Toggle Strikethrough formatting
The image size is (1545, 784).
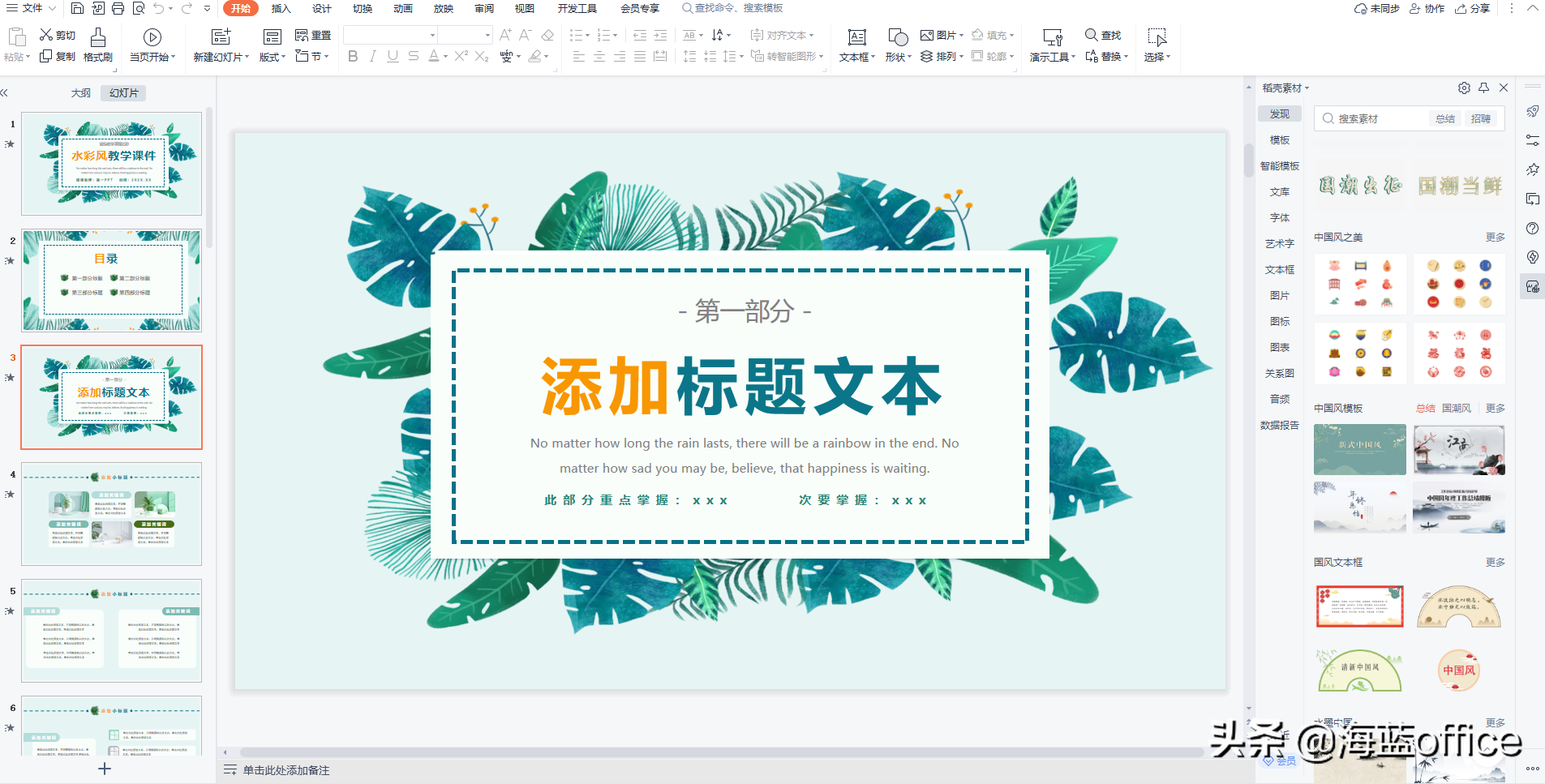414,56
